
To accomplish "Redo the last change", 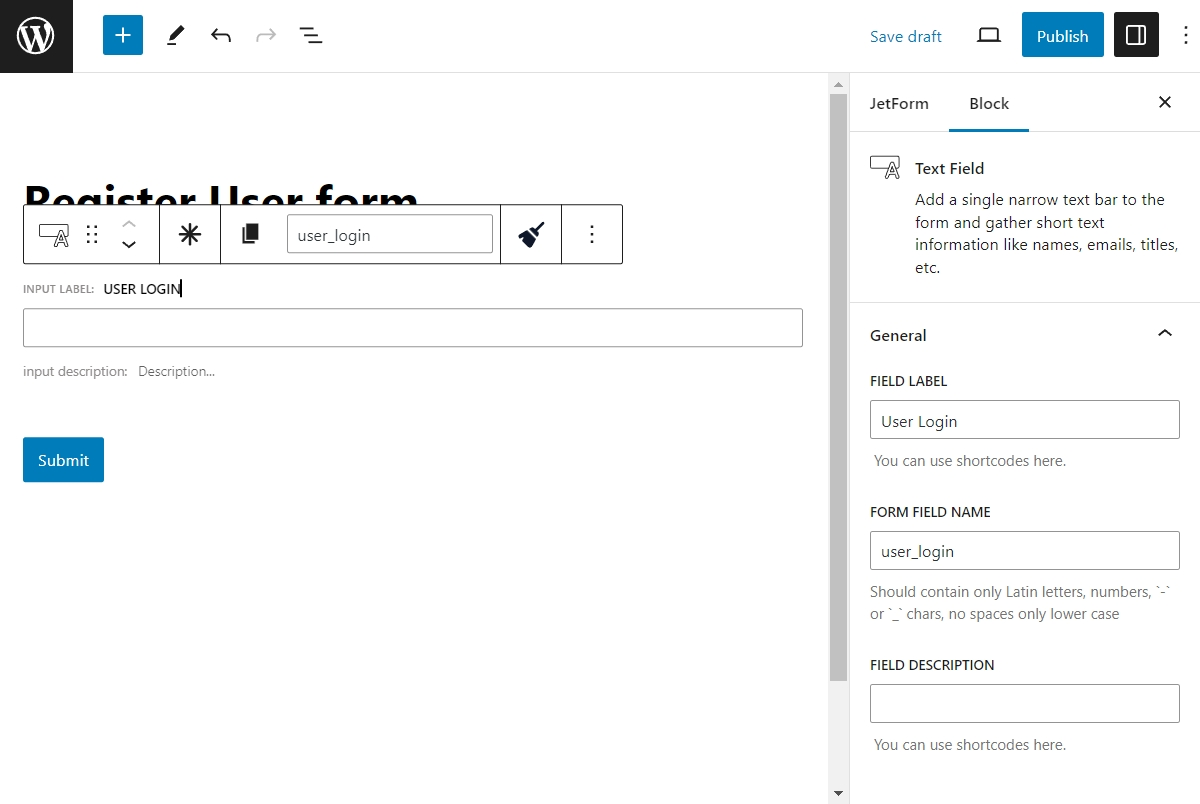I will (x=265, y=34).
